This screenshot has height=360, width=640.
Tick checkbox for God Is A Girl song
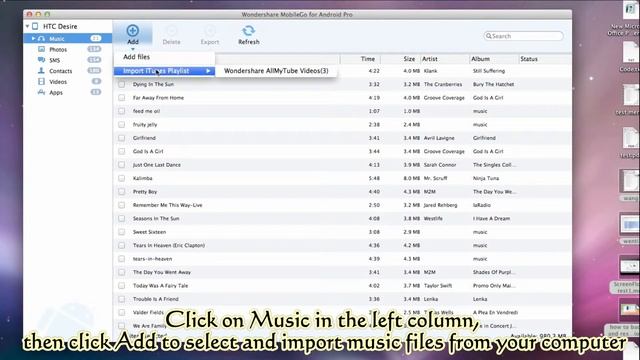tap(122, 151)
